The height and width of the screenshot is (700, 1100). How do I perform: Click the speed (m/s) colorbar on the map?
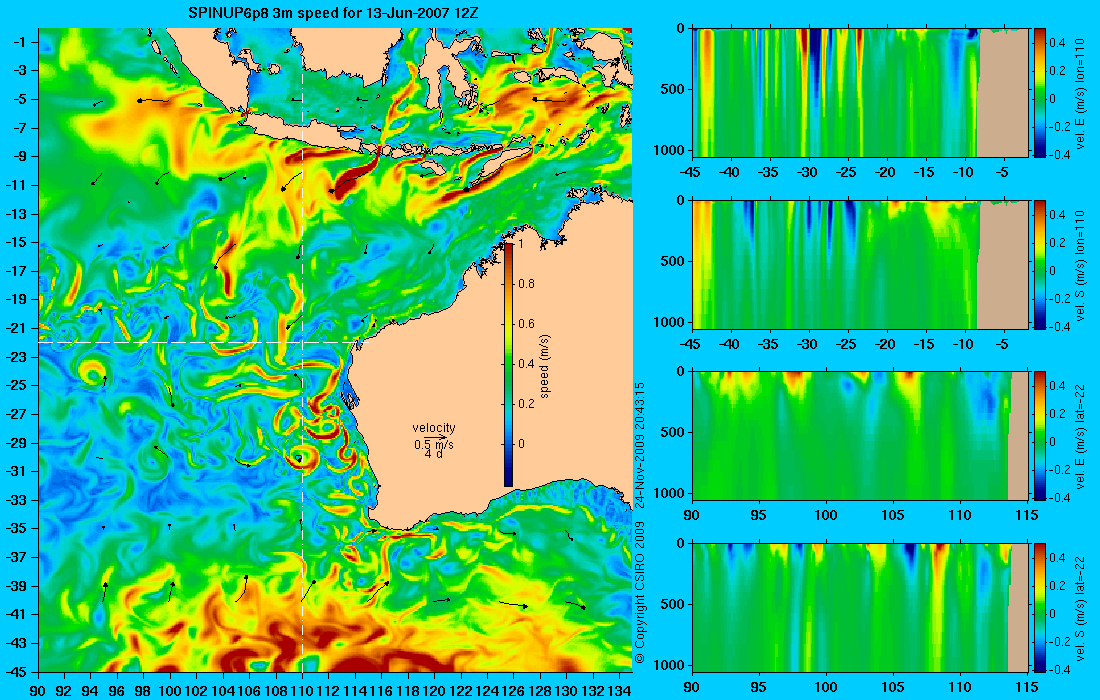[508, 364]
